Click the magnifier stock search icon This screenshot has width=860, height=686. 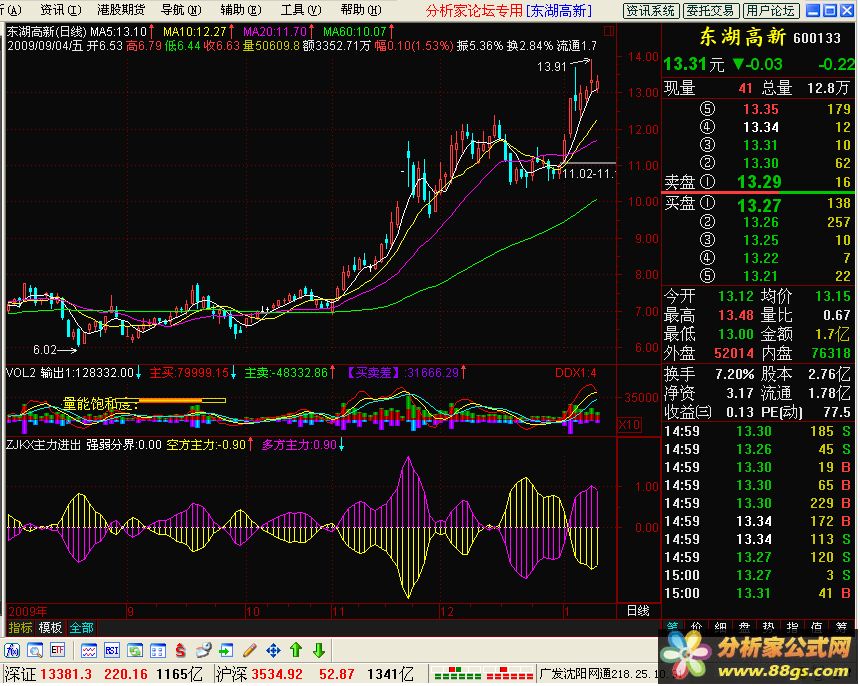[35, 651]
